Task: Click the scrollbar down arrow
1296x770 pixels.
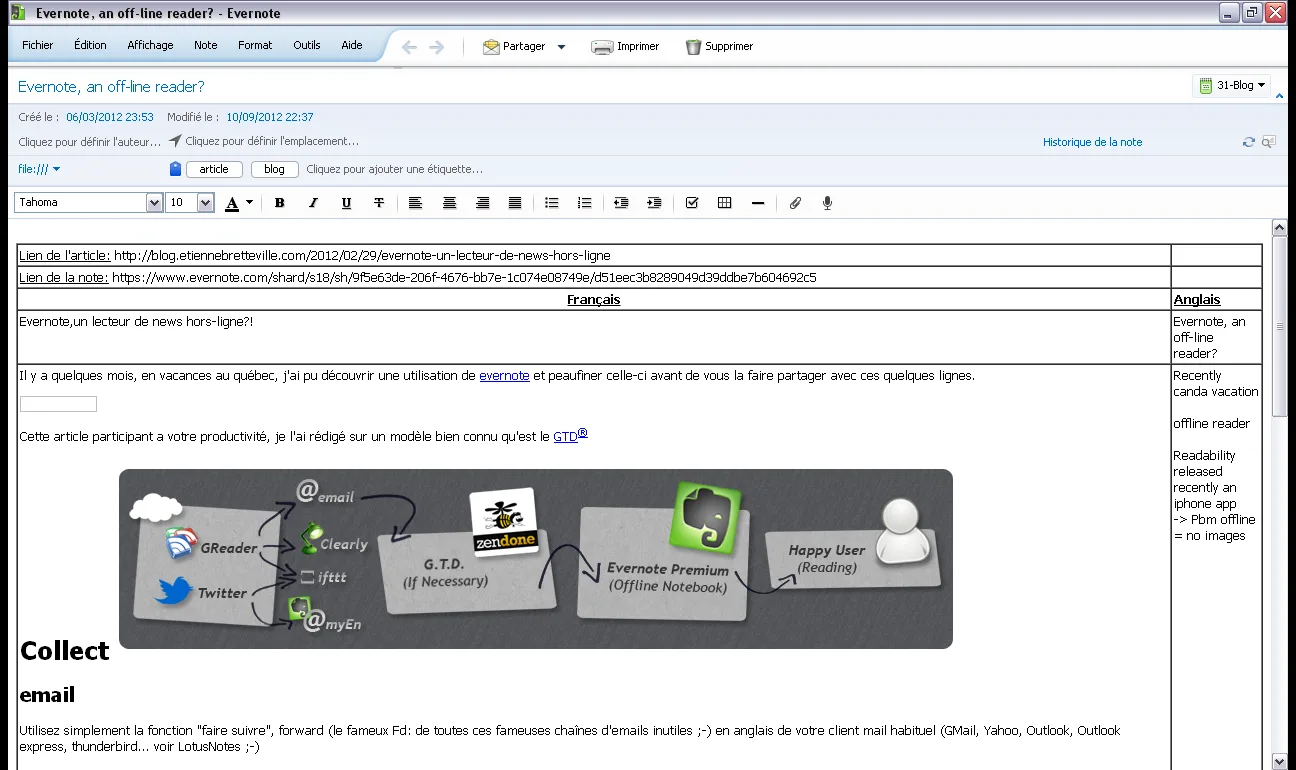Action: tap(1279, 761)
